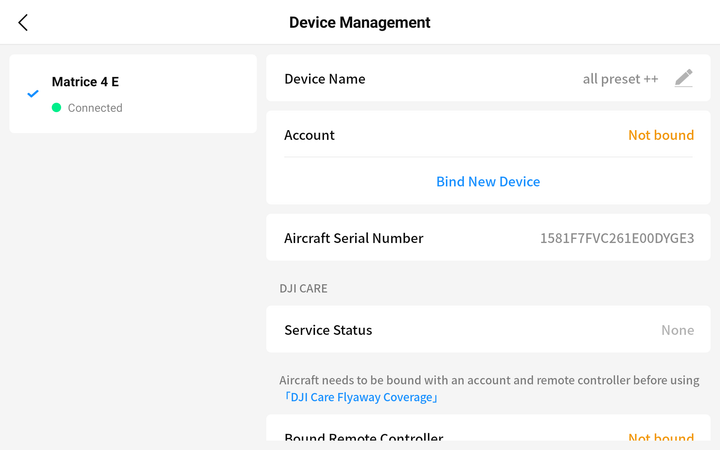This screenshot has height=450, width=720.
Task: Select the Aircraft Serial Number value text
Action: (x=617, y=238)
